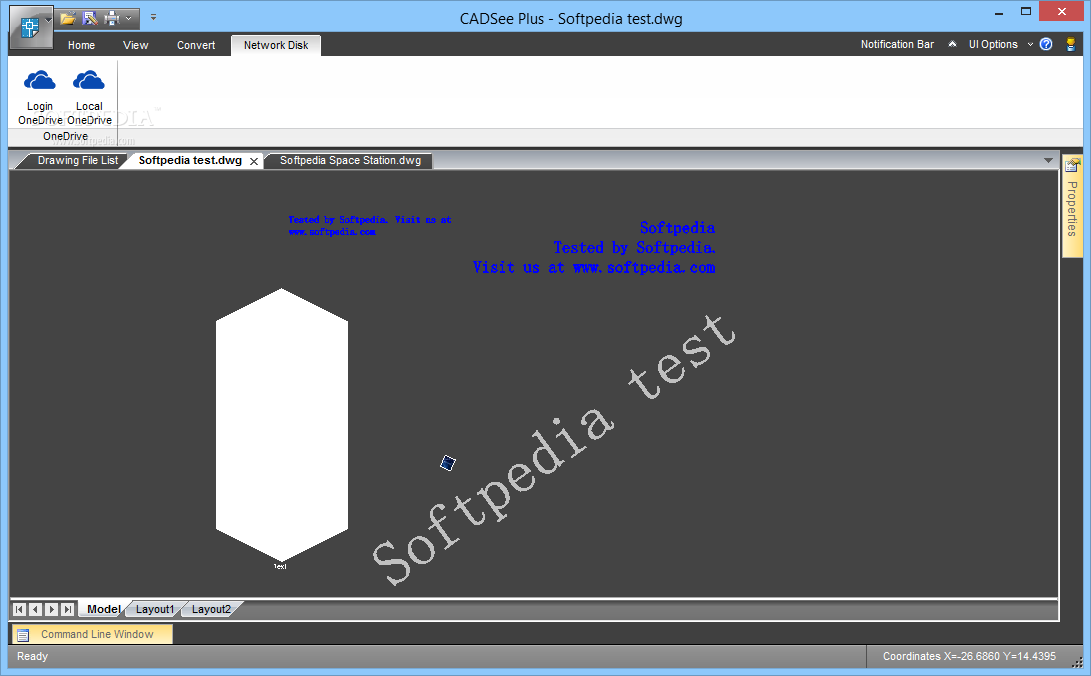
Task: Open the CADSee application menu button
Action: coord(31,27)
